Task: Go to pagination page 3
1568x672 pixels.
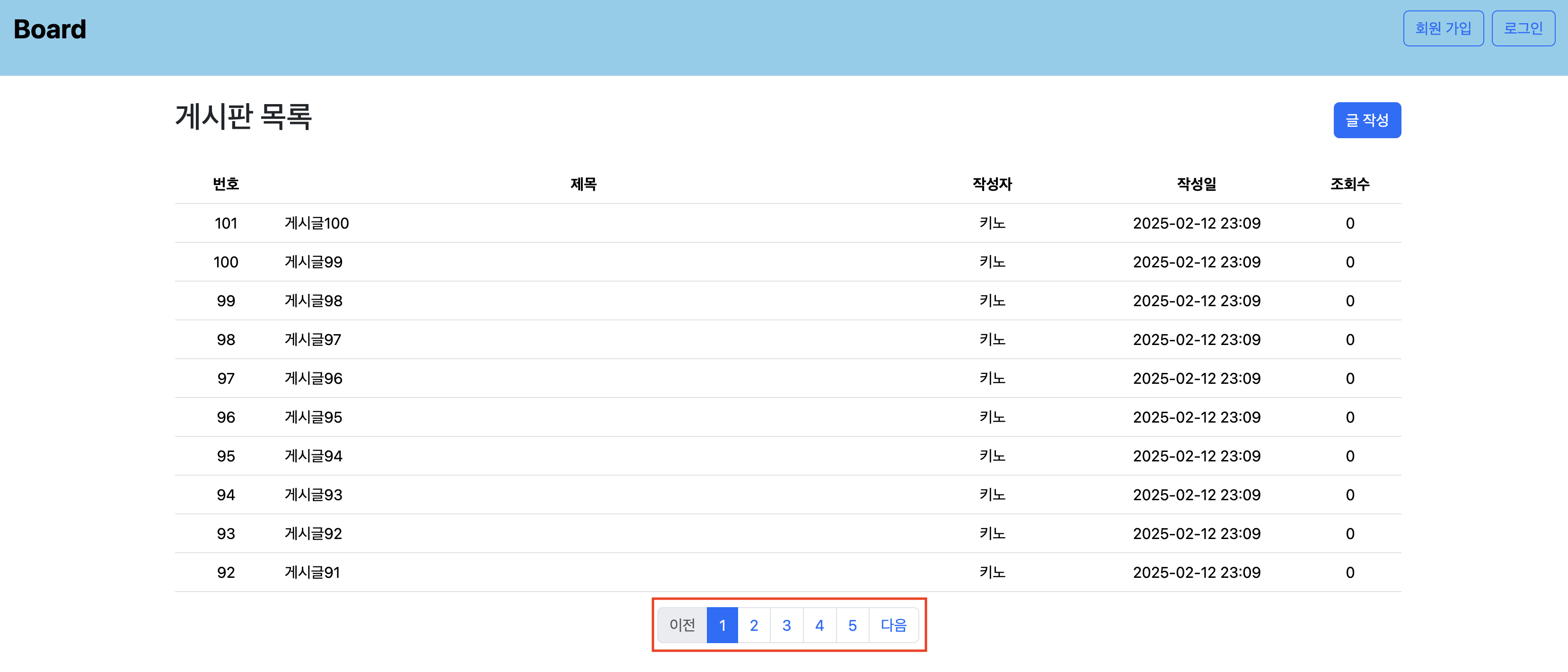Action: pyautogui.click(x=786, y=625)
